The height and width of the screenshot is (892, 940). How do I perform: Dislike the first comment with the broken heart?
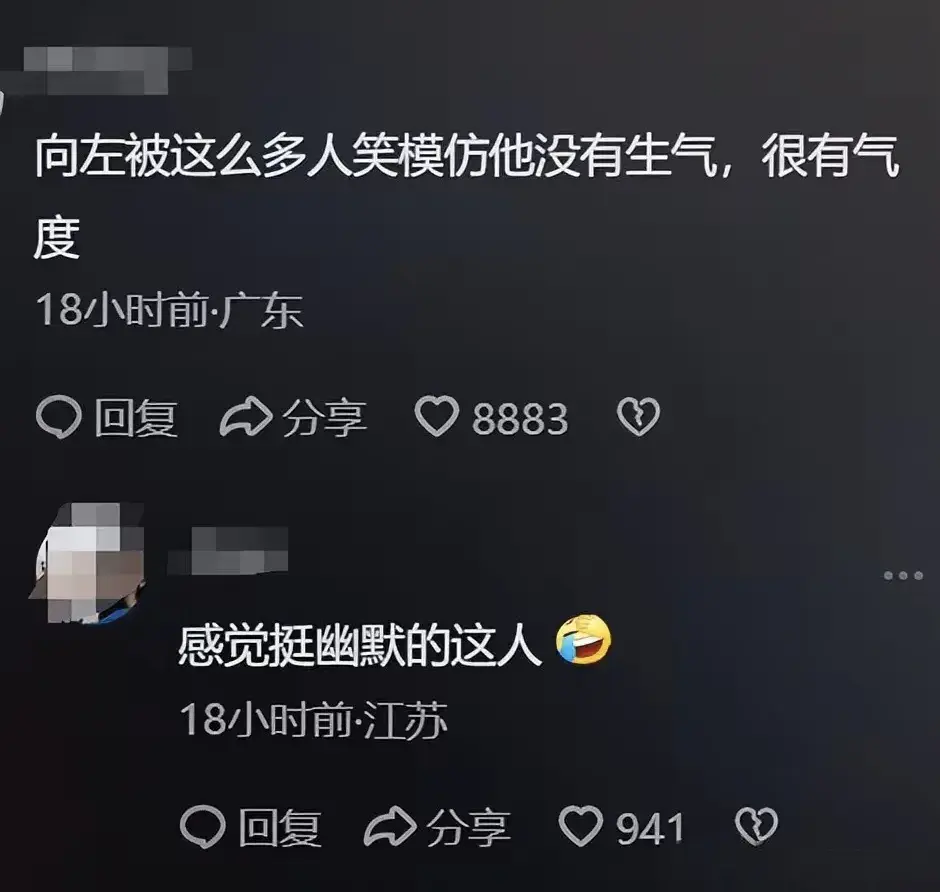[x=638, y=416]
